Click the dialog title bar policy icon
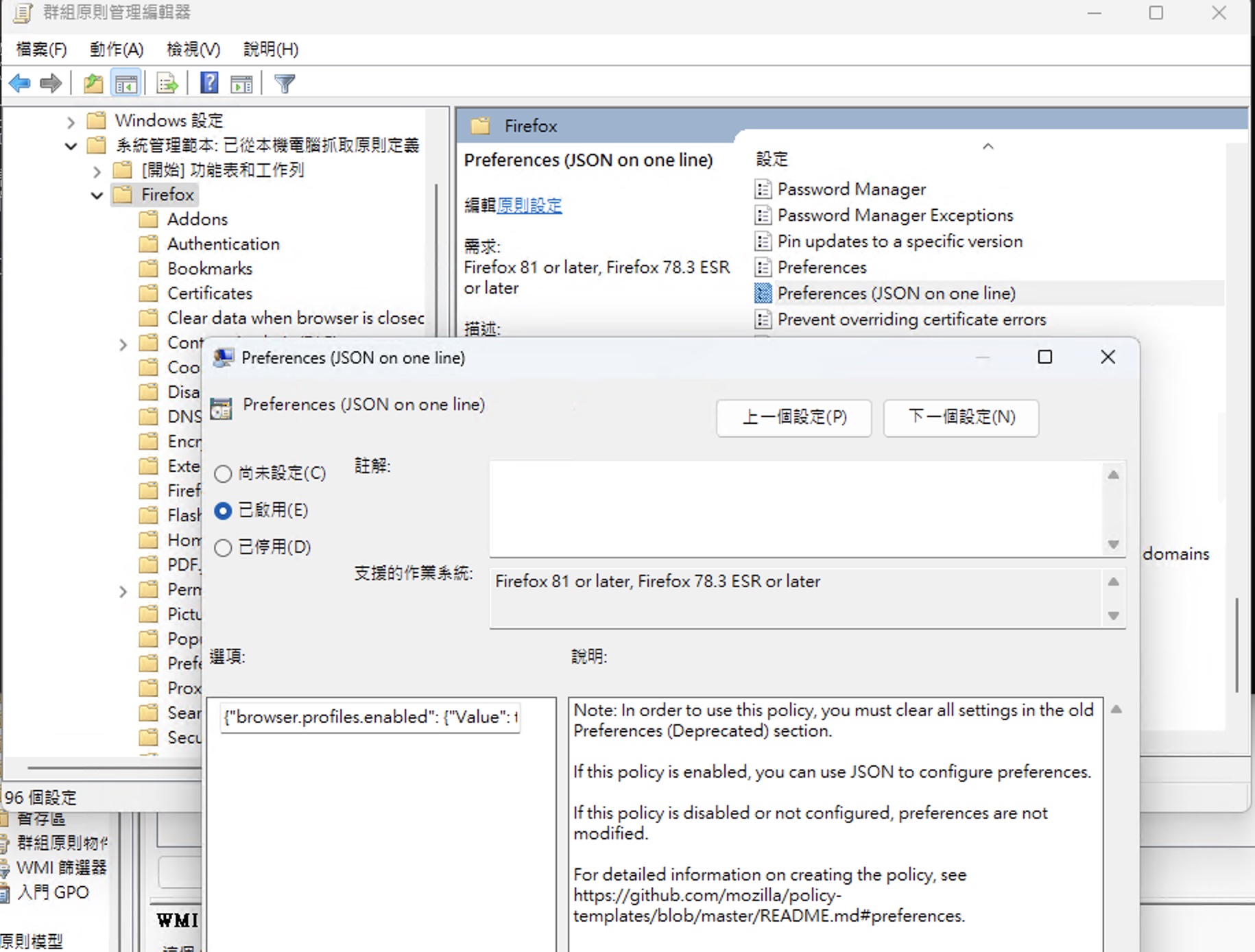The image size is (1255, 952). point(223,357)
